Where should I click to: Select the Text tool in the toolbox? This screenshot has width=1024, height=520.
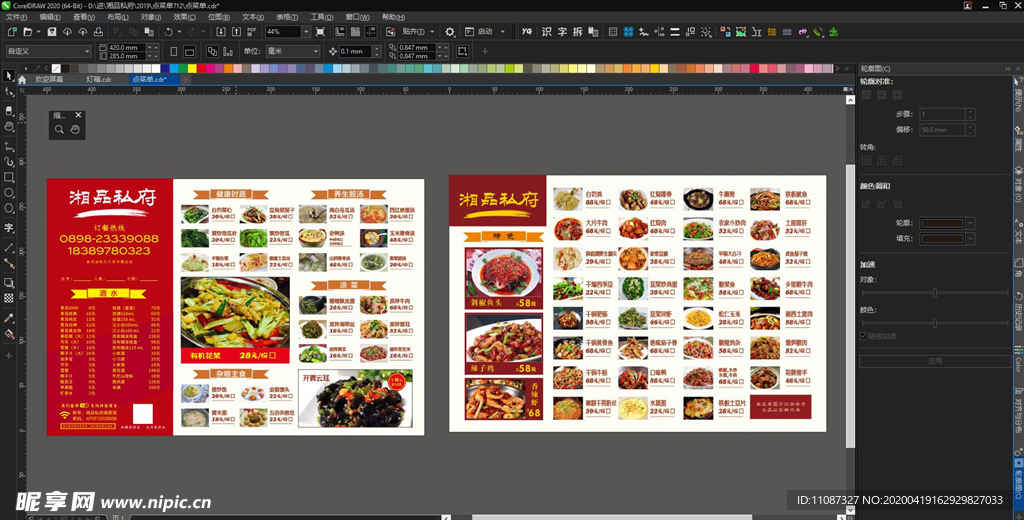point(9,228)
